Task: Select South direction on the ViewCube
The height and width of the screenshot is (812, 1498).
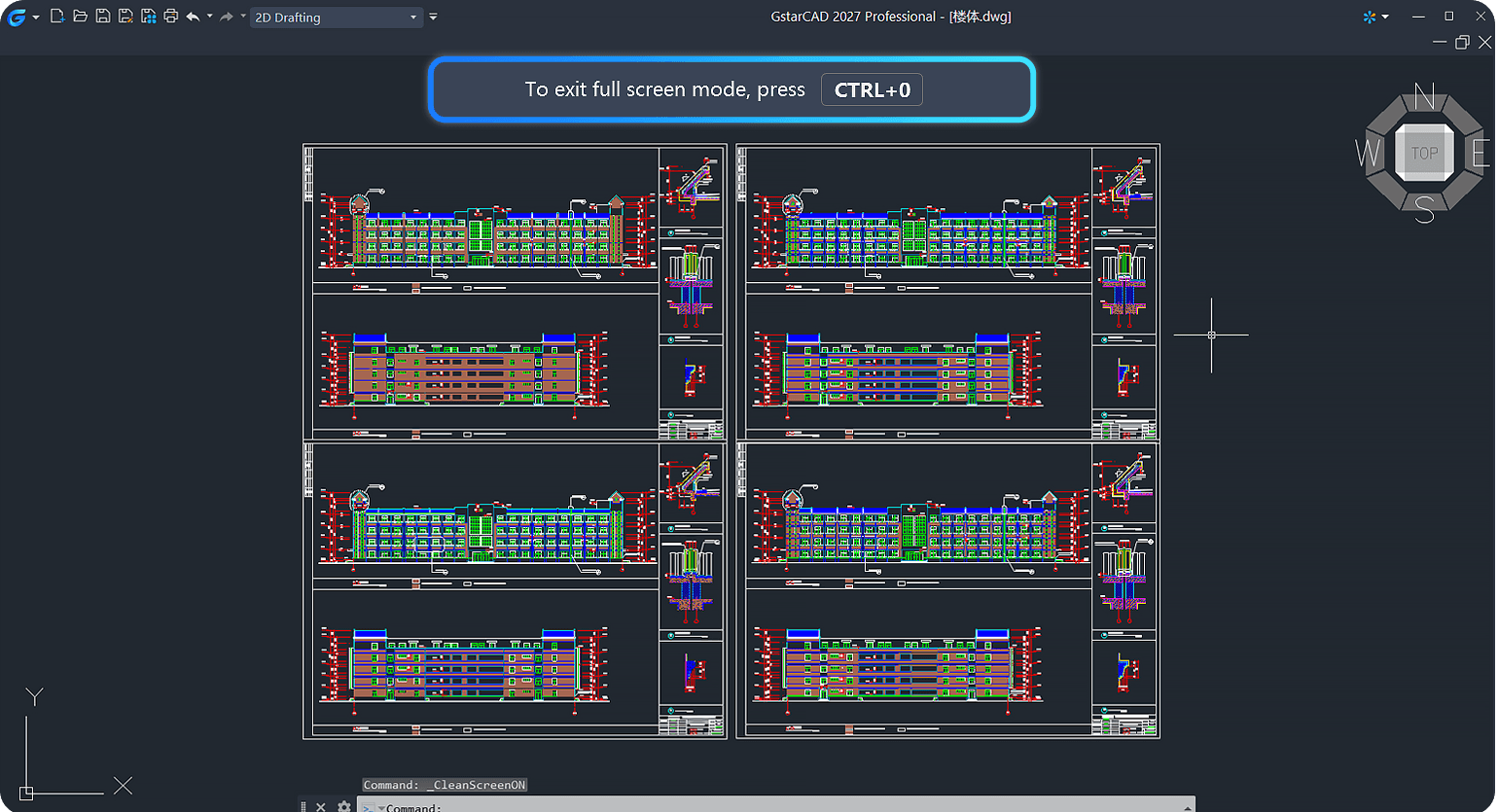Action: 1424,209
